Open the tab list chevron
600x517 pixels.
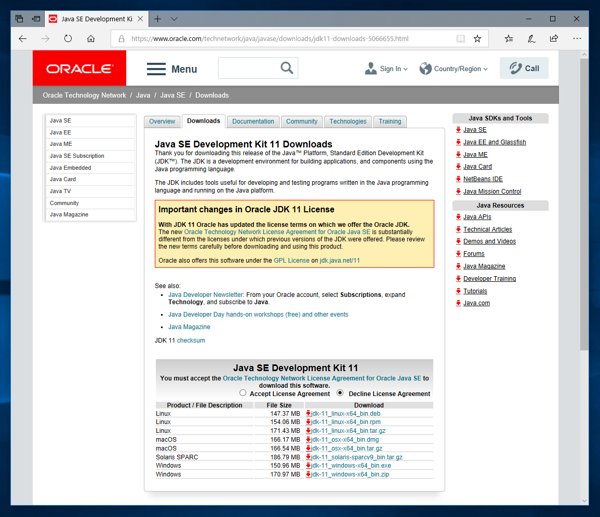(174, 19)
